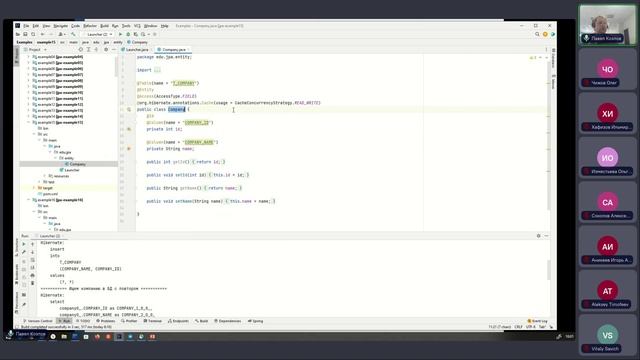Click the Open folder toolbar icon
The width and height of the screenshot is (640, 360).
coord(18,34)
